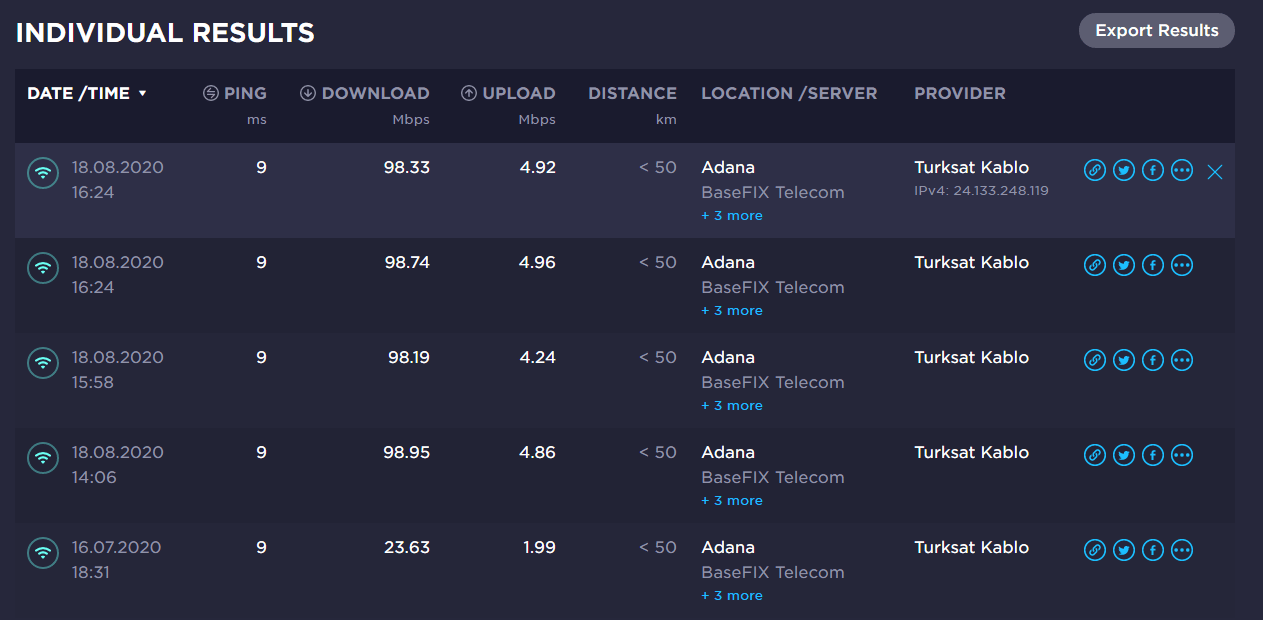Open more share options for the 14:06 result
The width and height of the screenshot is (1263, 620).
(1181, 455)
